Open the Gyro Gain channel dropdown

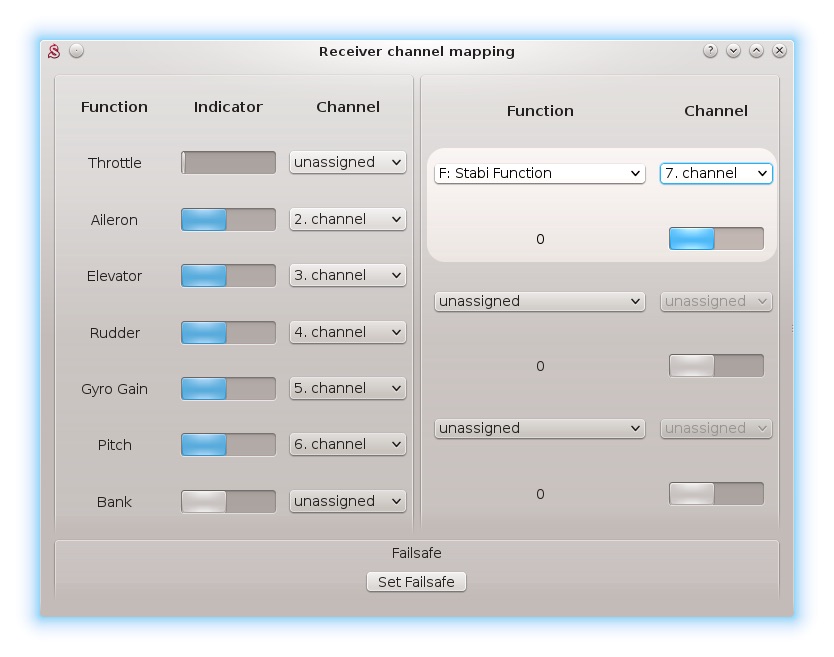pyautogui.click(x=347, y=388)
